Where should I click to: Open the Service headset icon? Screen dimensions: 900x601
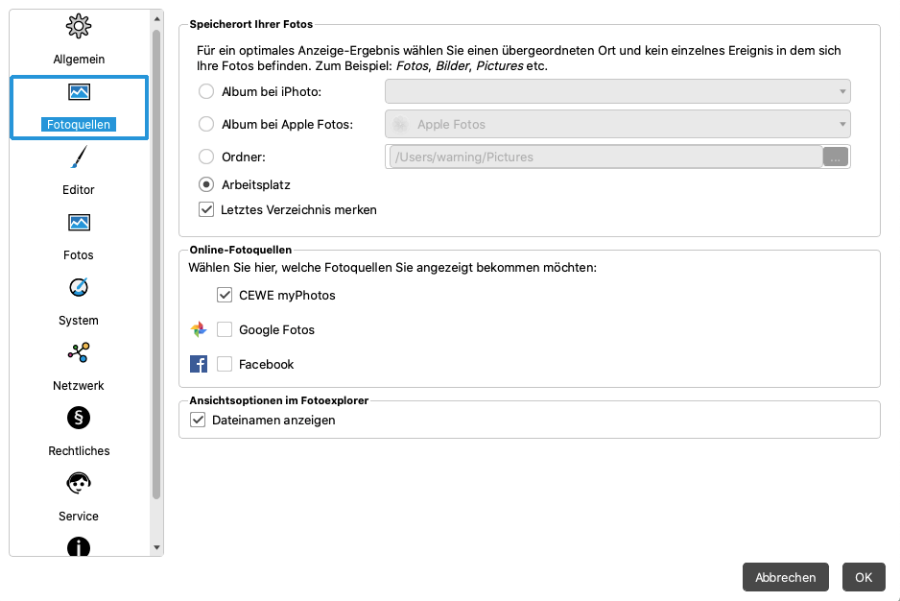click(78, 483)
